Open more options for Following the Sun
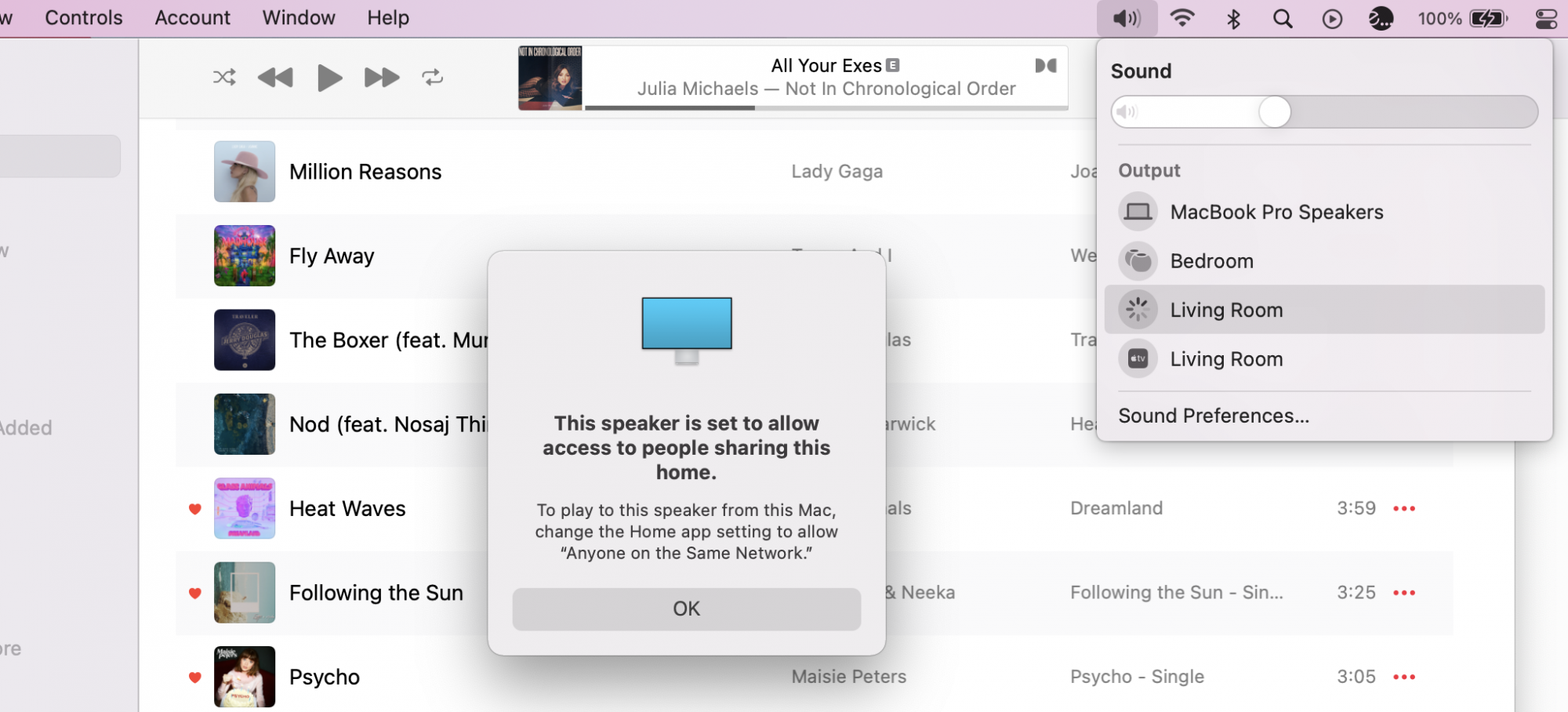The image size is (1568, 712). 1404,593
